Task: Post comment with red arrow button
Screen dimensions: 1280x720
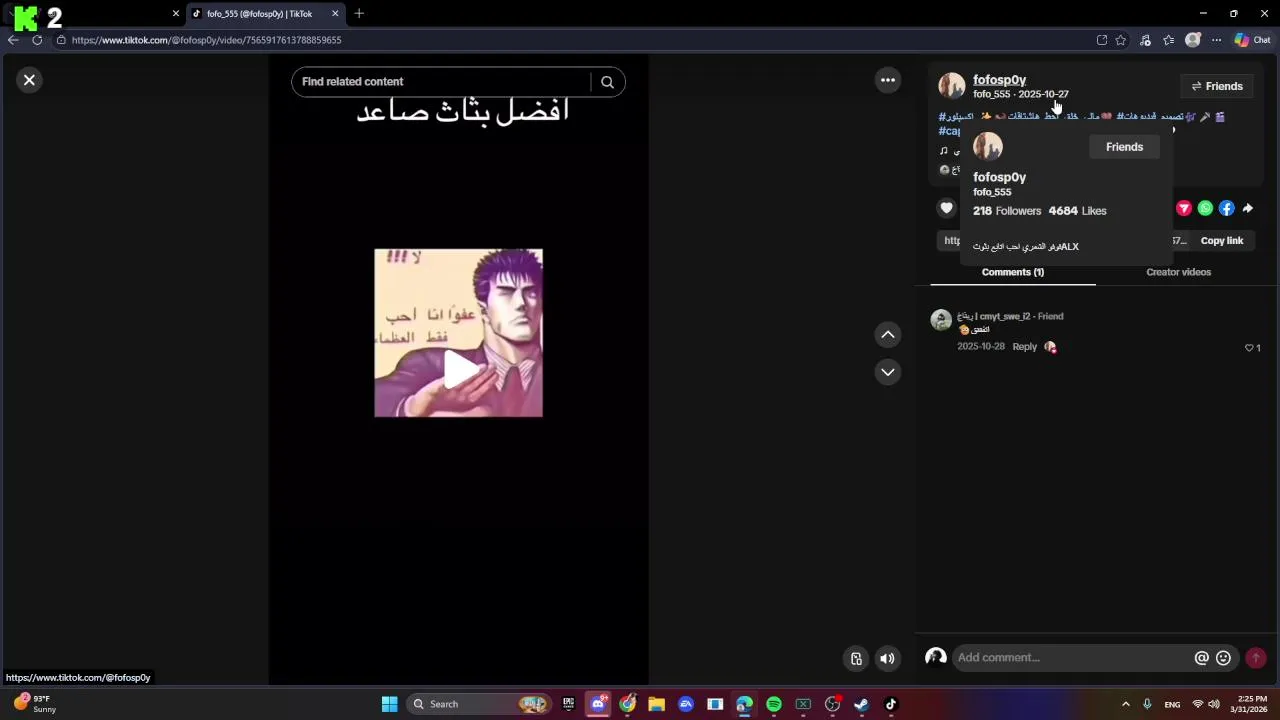Action: tap(1256, 658)
